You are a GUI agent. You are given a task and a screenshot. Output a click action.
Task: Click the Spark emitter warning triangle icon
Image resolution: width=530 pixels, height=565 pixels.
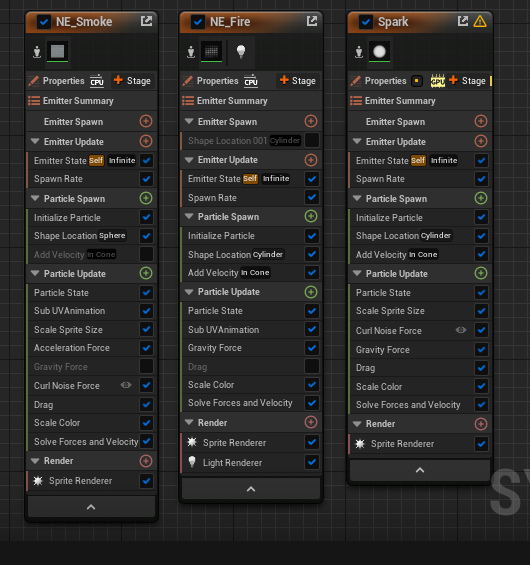coord(480,22)
